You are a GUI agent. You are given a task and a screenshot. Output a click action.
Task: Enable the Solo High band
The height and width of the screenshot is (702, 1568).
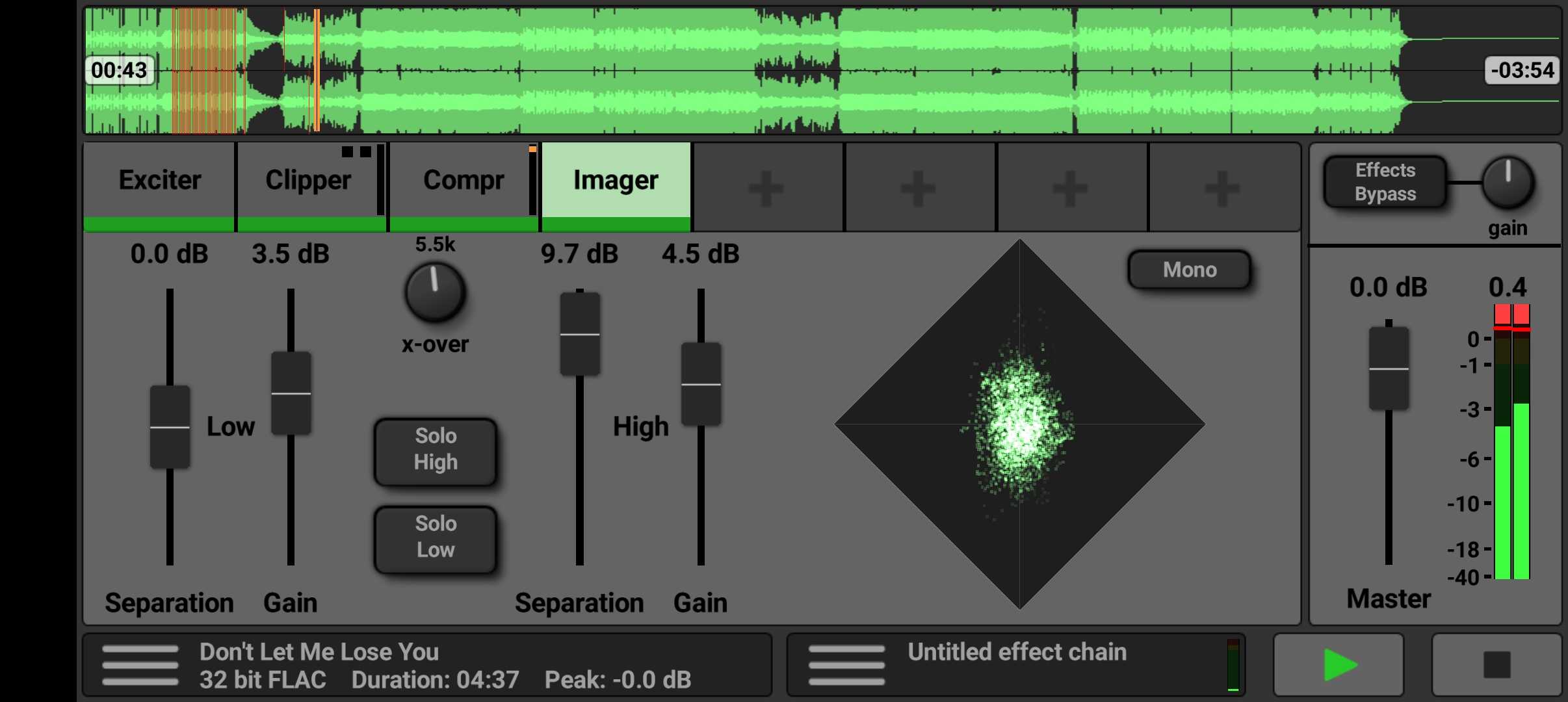tap(436, 450)
